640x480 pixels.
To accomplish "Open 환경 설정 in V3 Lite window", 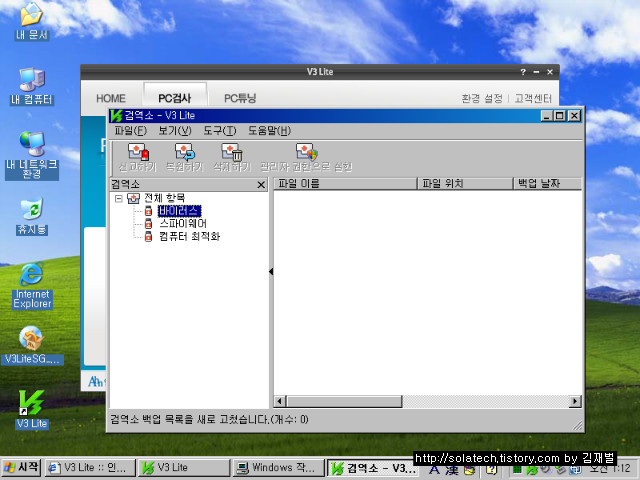I will tap(482, 98).
